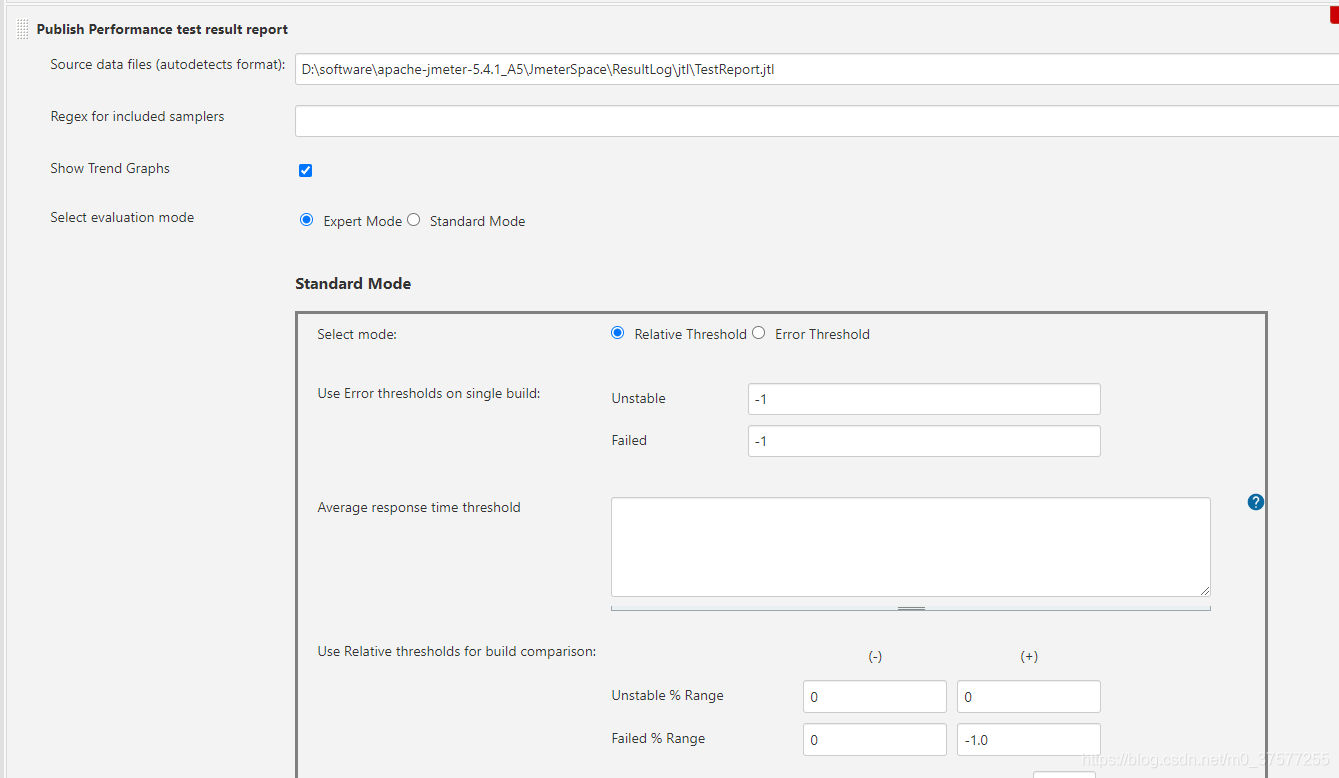Select the Standard Mode radio button
Image resolution: width=1339 pixels, height=778 pixels.
coord(414,220)
